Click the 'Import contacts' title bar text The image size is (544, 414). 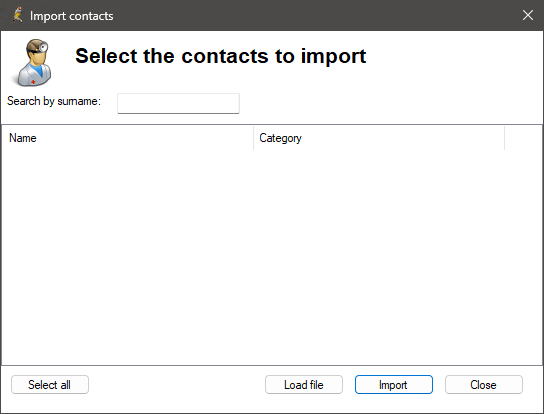tap(71, 16)
